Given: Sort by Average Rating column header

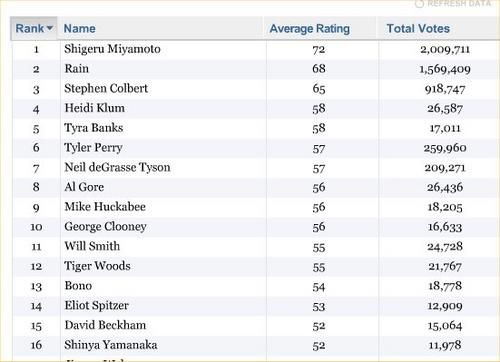Looking at the screenshot, I should (x=310, y=29).
